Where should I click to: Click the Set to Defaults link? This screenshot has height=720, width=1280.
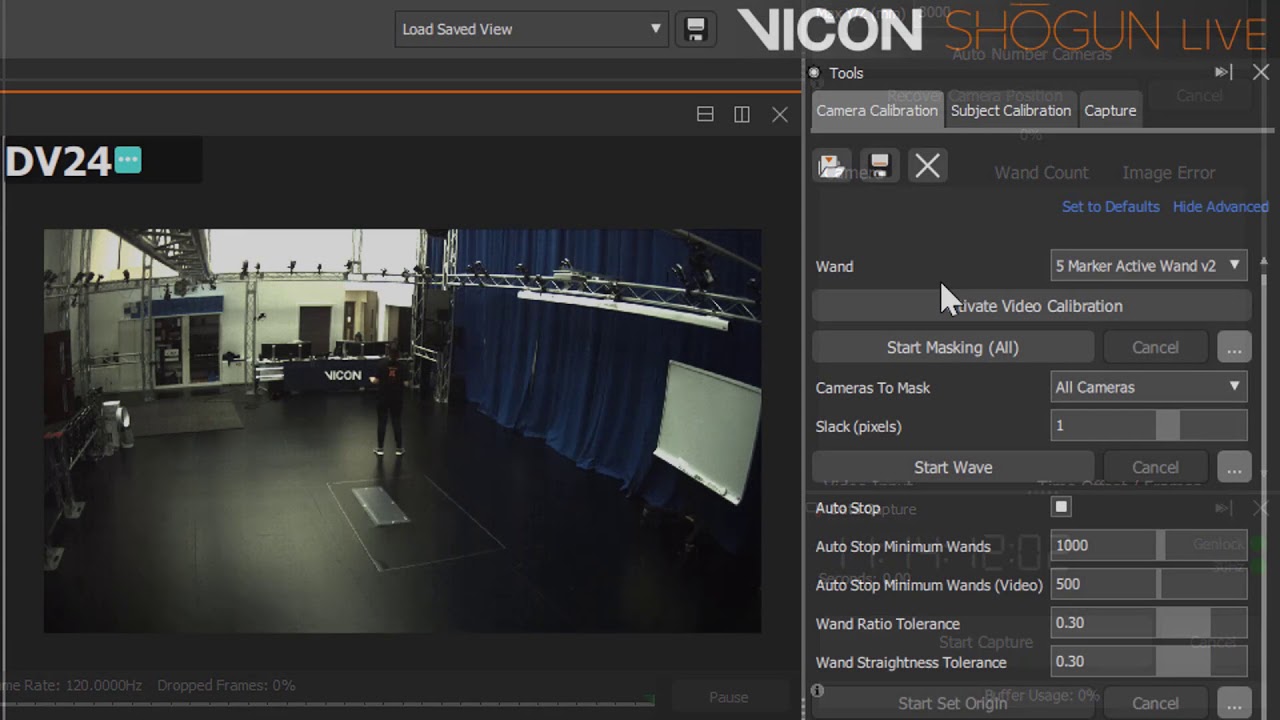1110,207
